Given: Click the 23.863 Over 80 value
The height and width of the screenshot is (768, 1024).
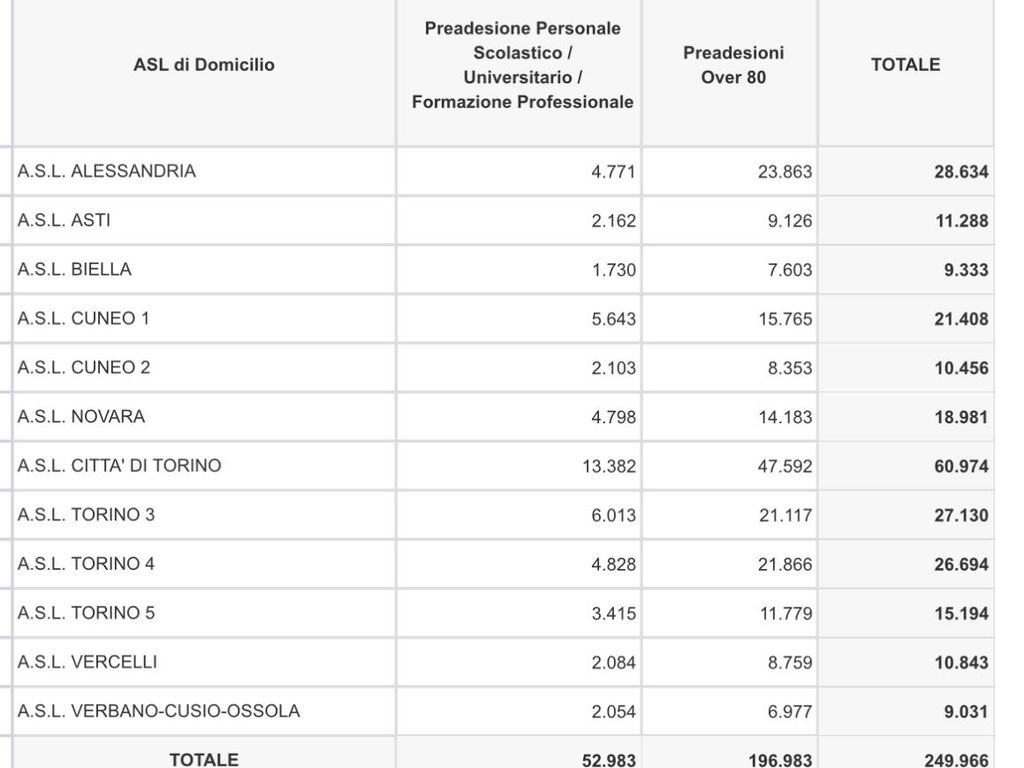Looking at the screenshot, I should point(785,172).
